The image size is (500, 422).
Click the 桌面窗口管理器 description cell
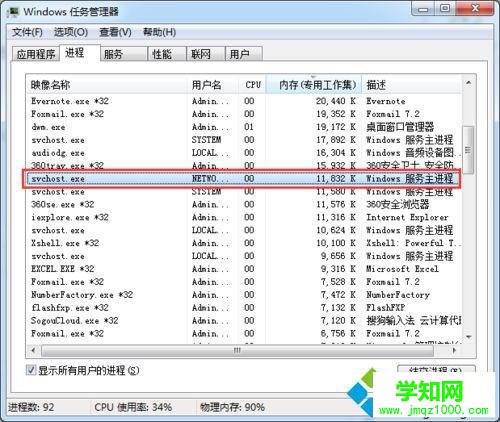[400, 127]
